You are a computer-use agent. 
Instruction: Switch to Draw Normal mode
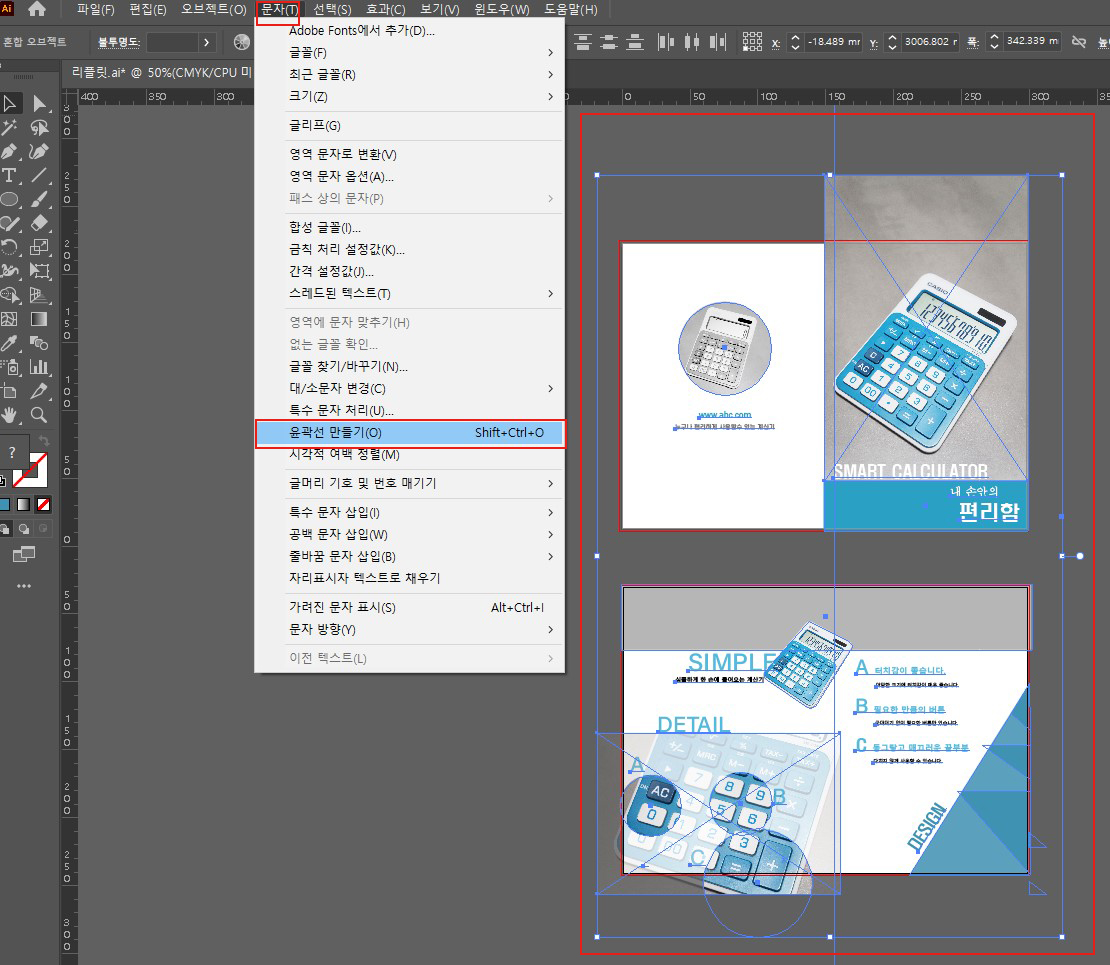point(5,529)
